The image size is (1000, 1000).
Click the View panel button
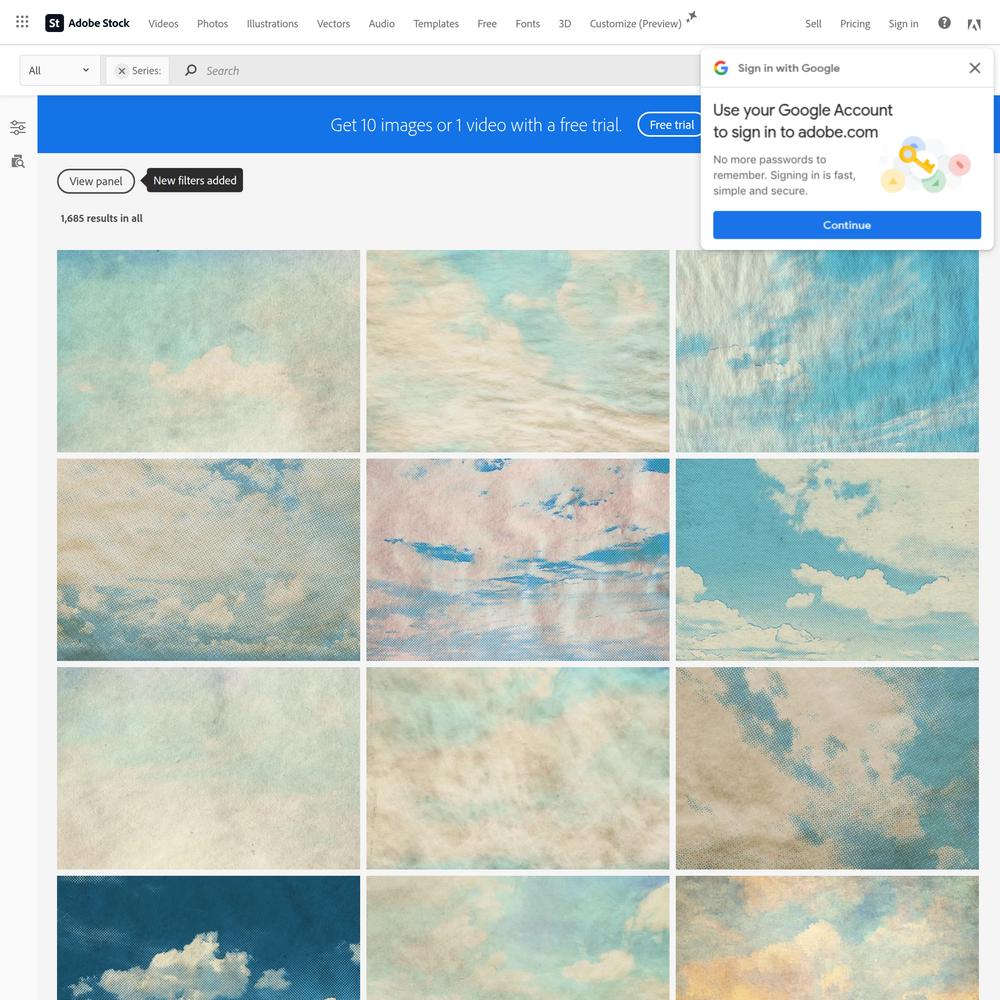pos(96,181)
